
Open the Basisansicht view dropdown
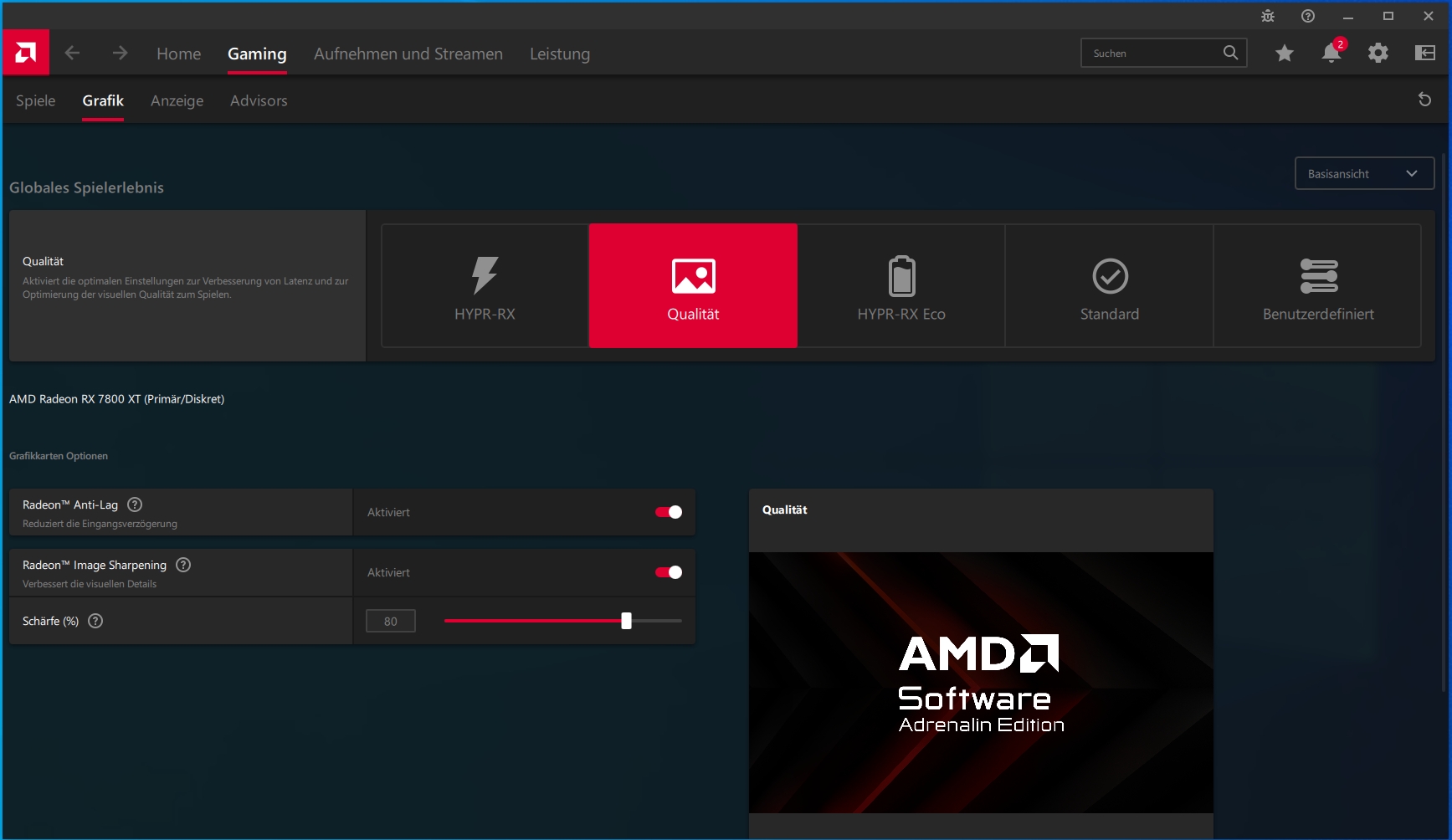tap(1364, 173)
